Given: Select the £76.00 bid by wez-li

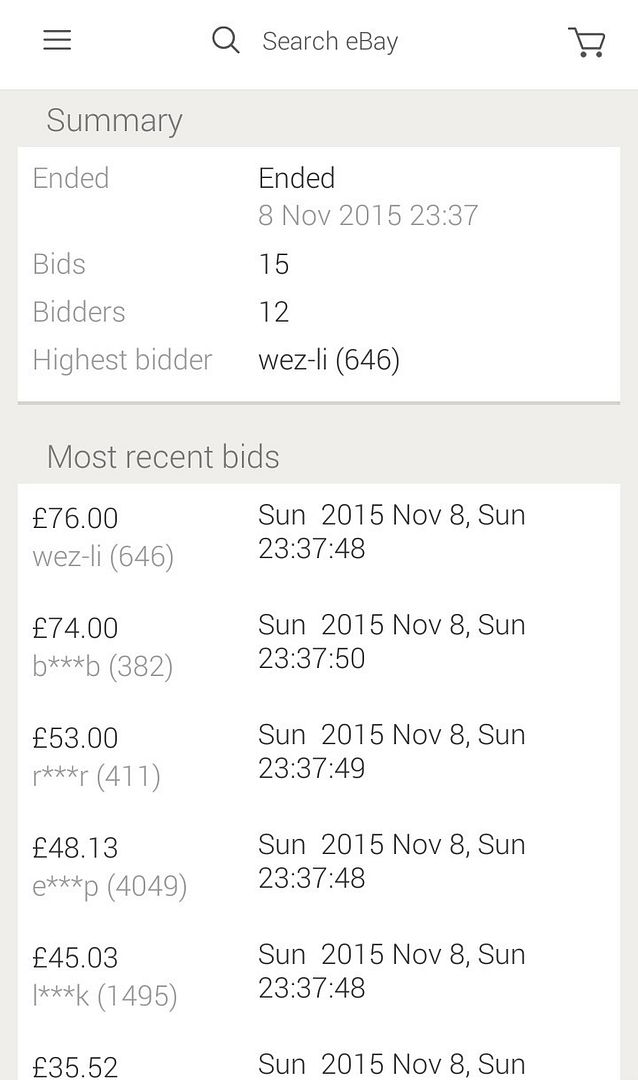Looking at the screenshot, I should pyautogui.click(x=75, y=518).
